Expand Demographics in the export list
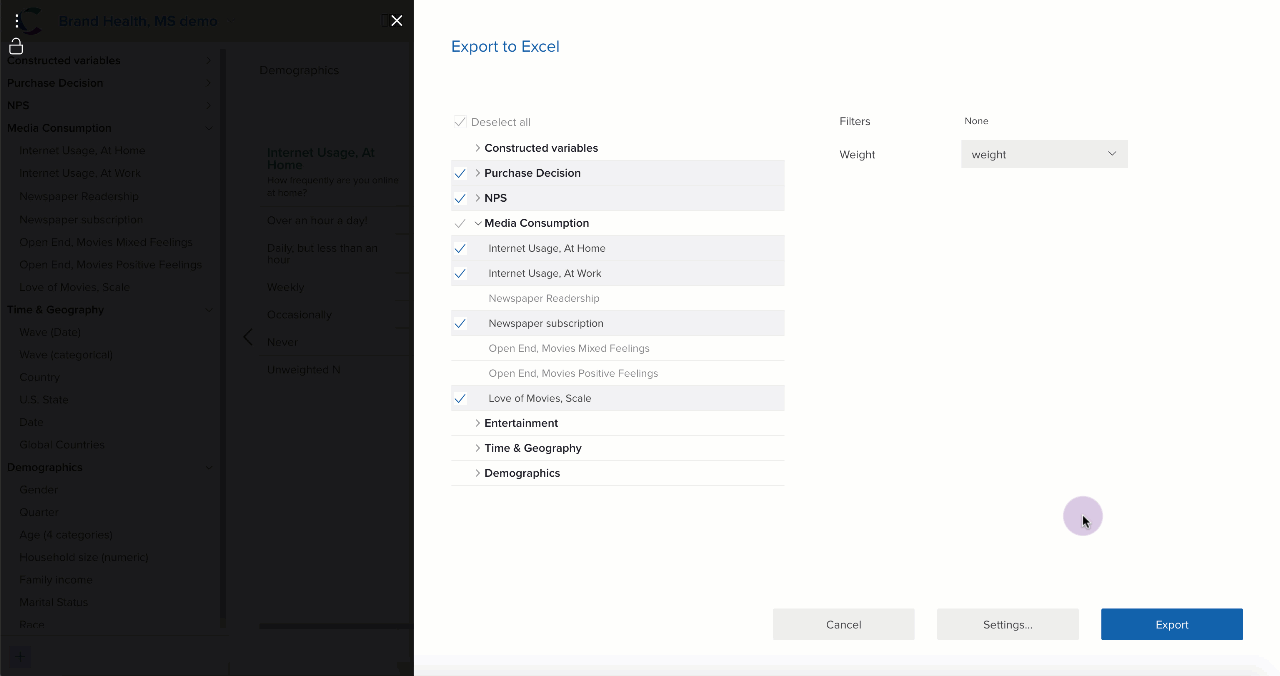This screenshot has width=1280, height=676. pyautogui.click(x=478, y=473)
